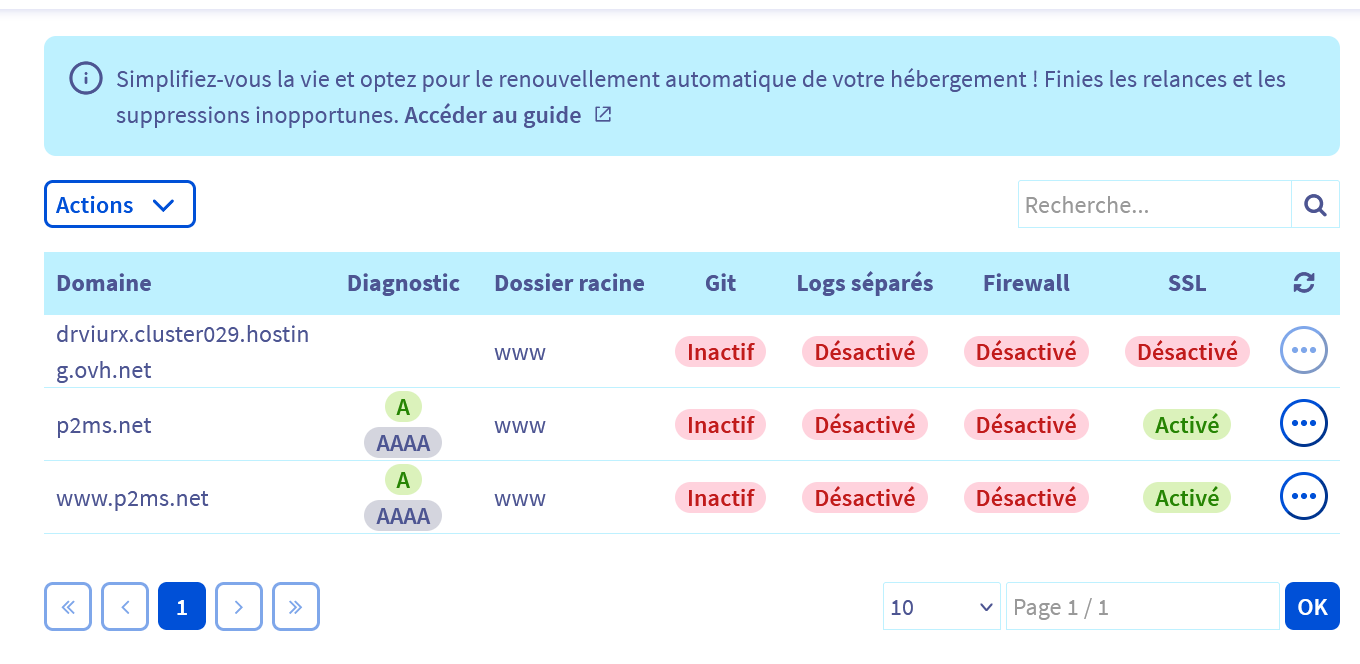Go to the first page
Image resolution: width=1360 pixels, height=664 pixels.
tap(68, 606)
